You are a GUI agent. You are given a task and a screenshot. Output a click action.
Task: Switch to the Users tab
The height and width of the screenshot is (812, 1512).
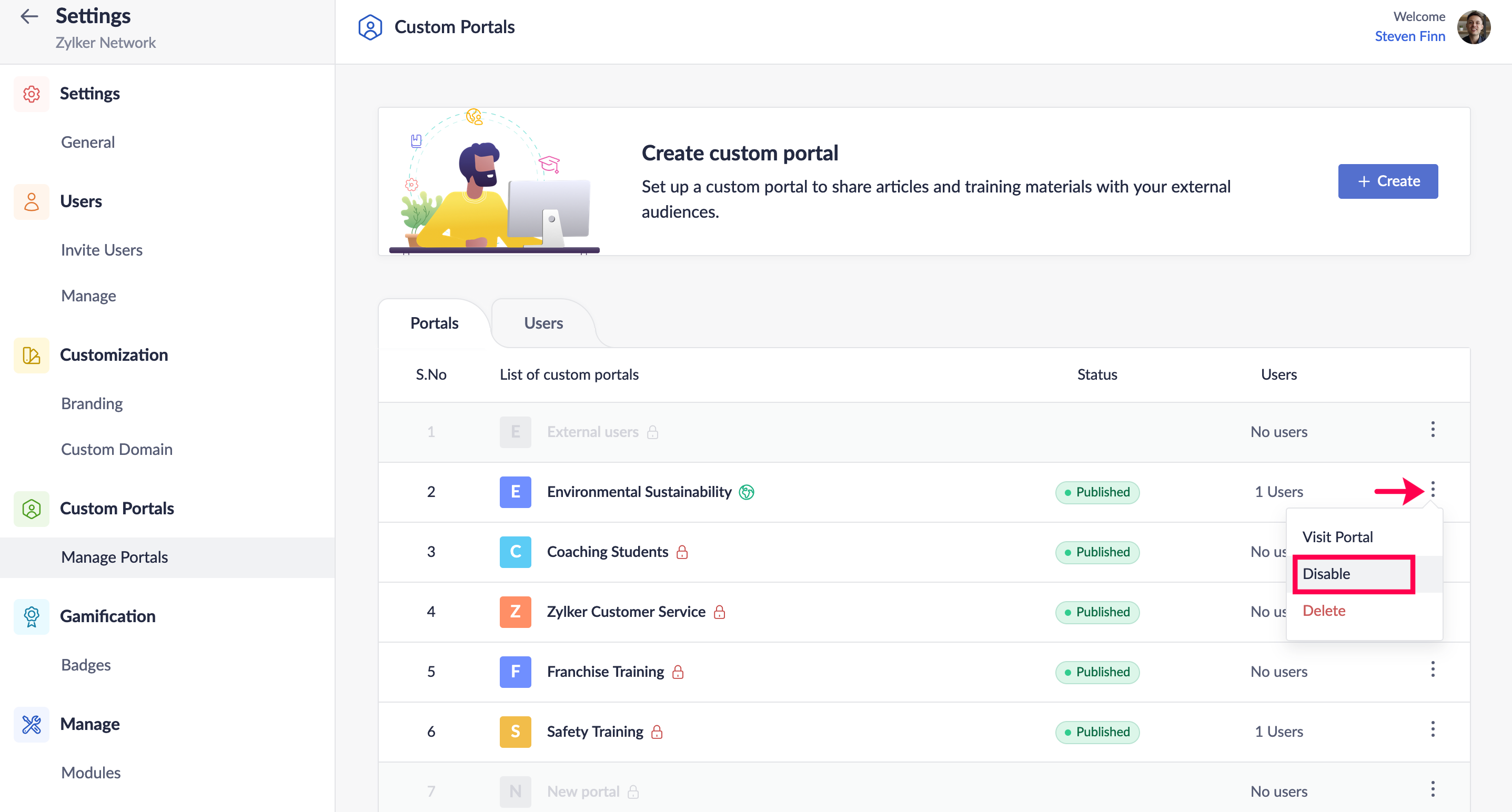pyautogui.click(x=543, y=323)
